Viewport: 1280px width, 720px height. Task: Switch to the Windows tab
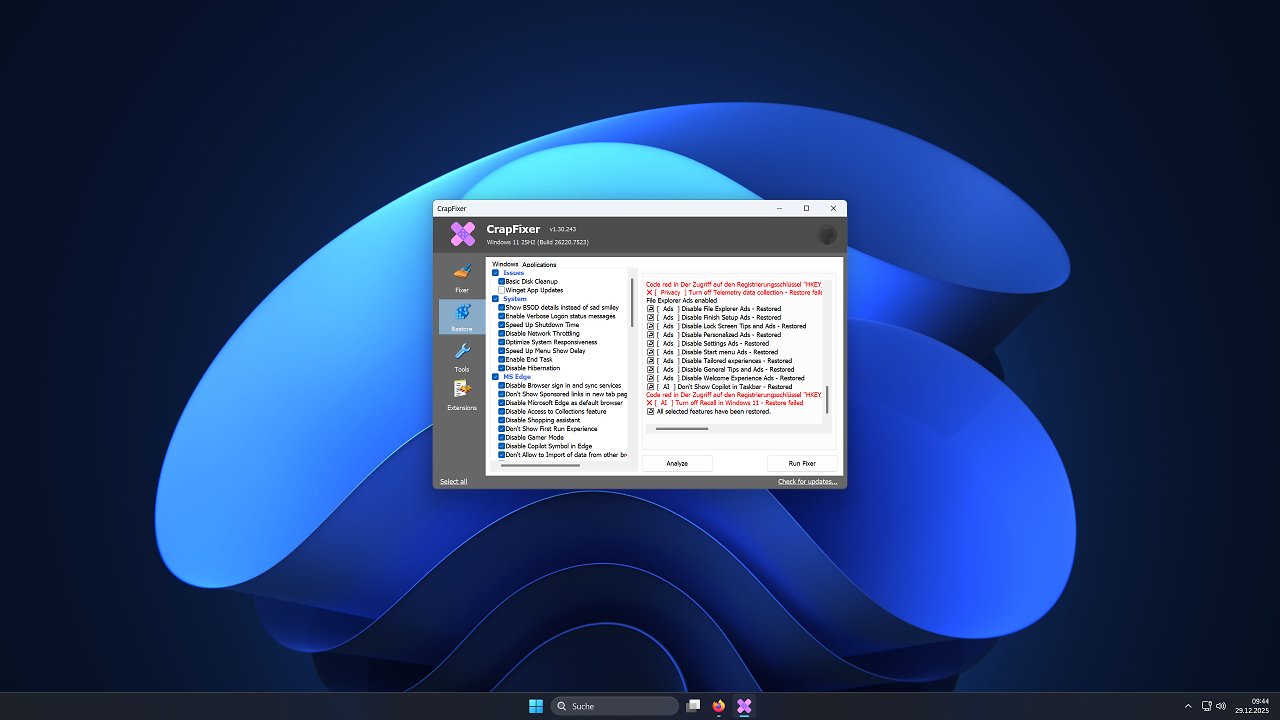[x=505, y=264]
